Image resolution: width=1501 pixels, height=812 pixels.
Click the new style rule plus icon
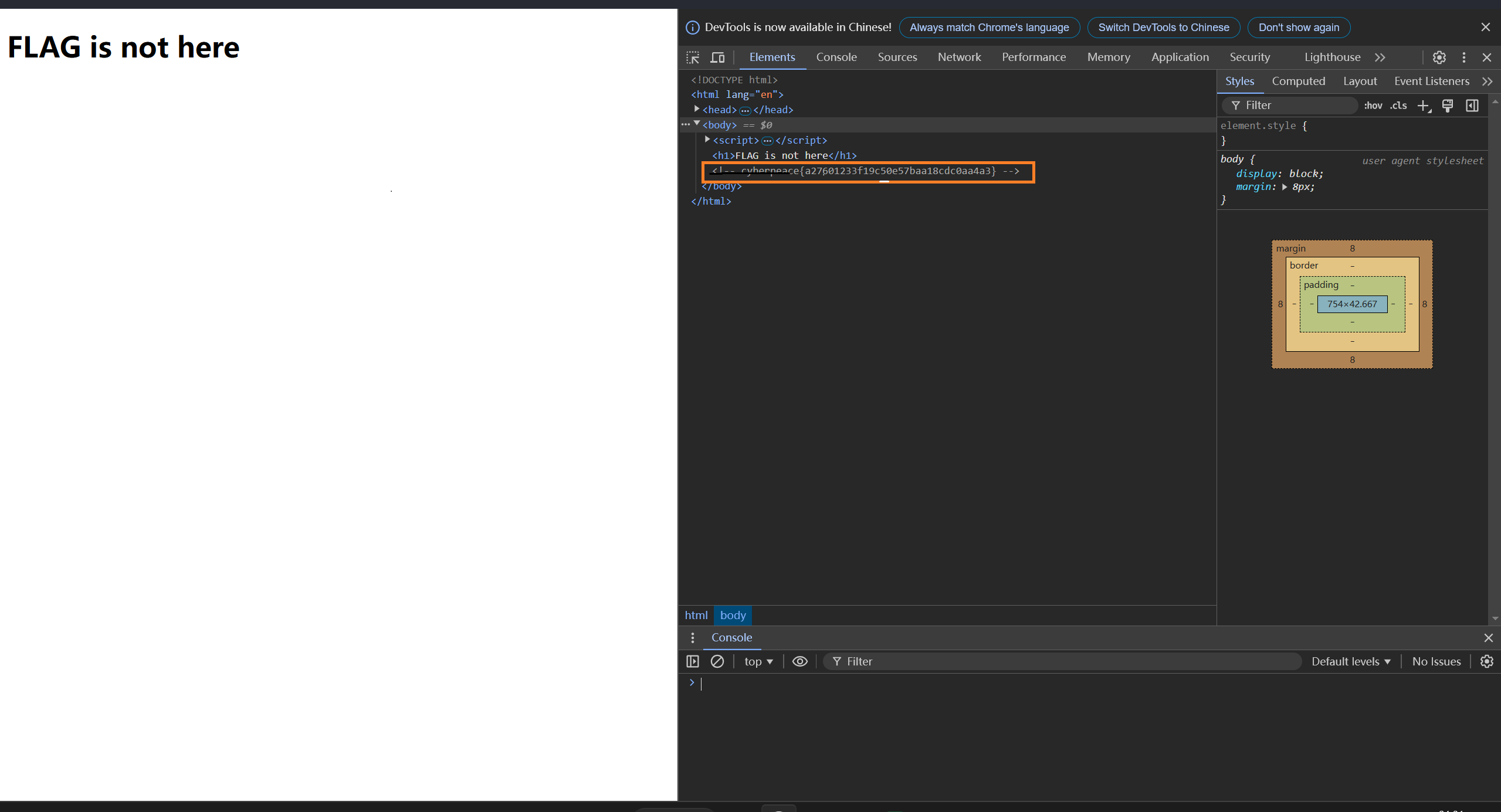(x=1424, y=106)
